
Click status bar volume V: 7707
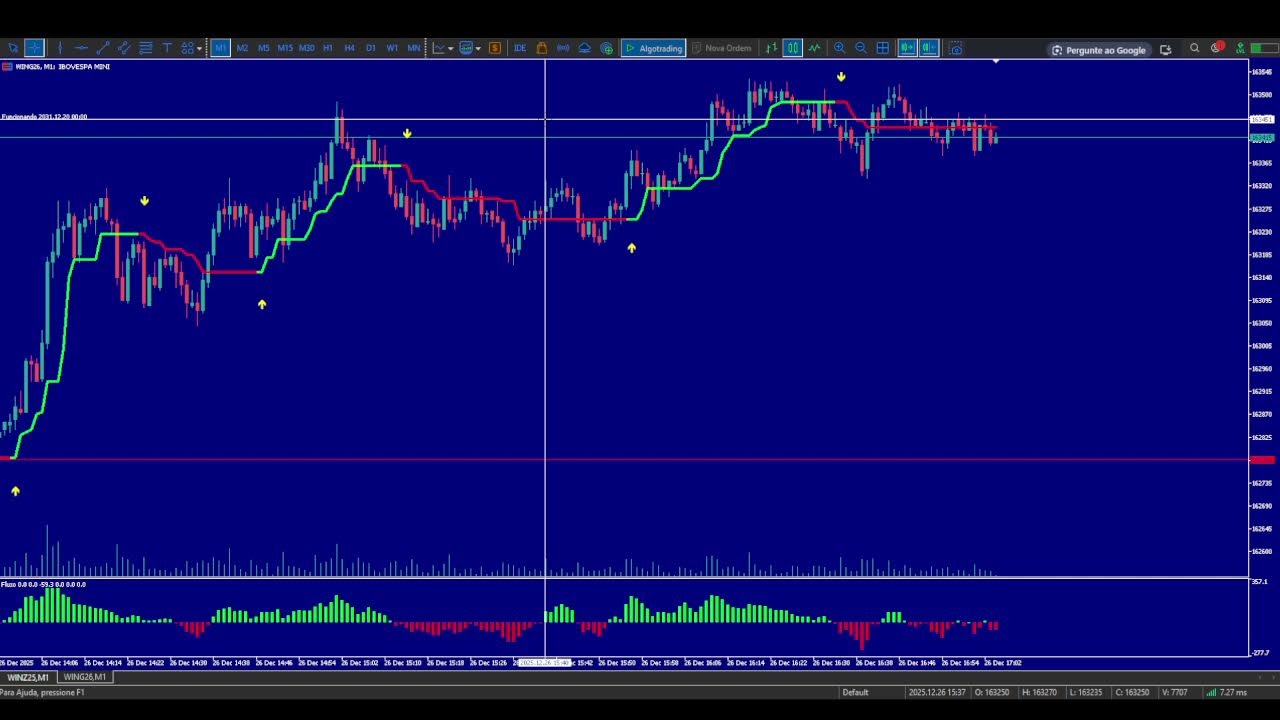coord(1175,692)
